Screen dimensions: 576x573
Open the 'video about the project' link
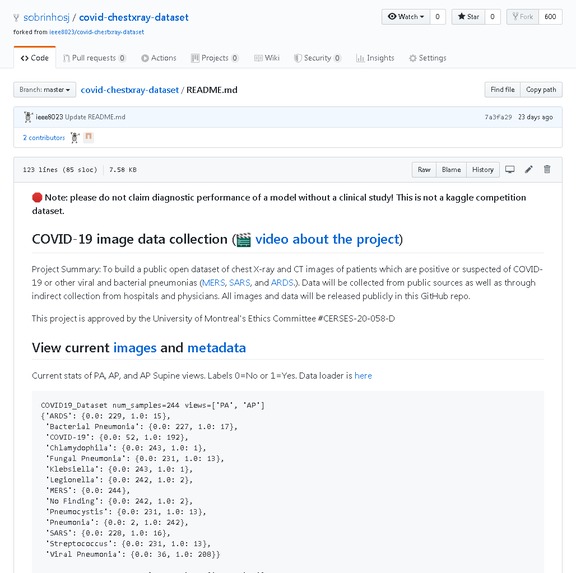click(327, 239)
